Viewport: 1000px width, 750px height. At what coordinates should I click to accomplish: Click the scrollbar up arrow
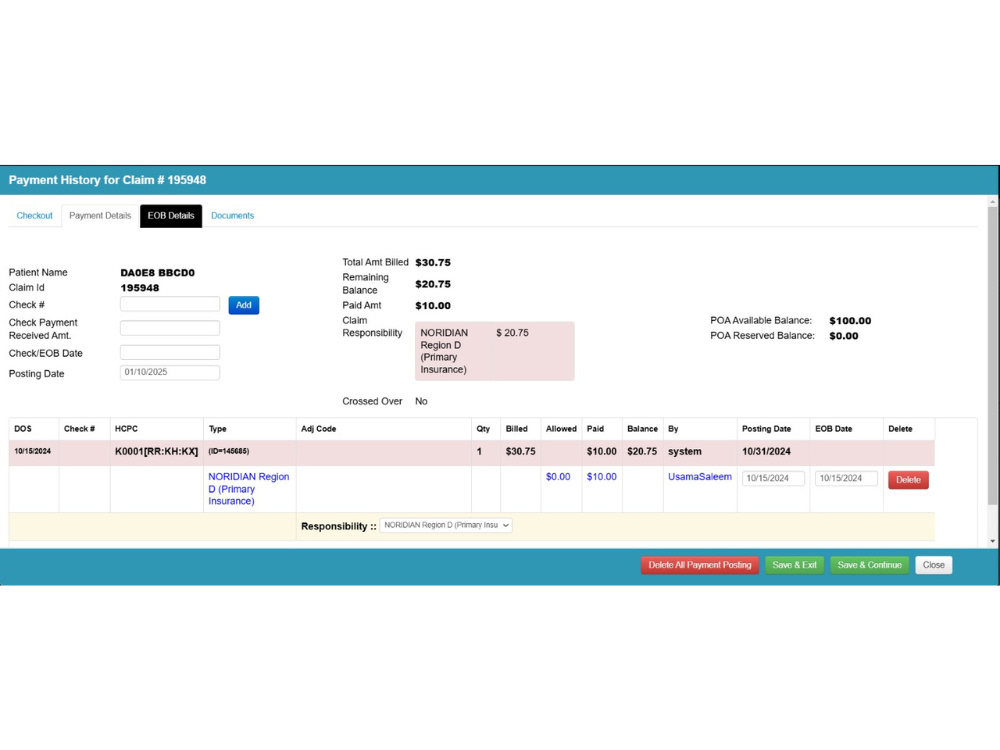pos(992,202)
